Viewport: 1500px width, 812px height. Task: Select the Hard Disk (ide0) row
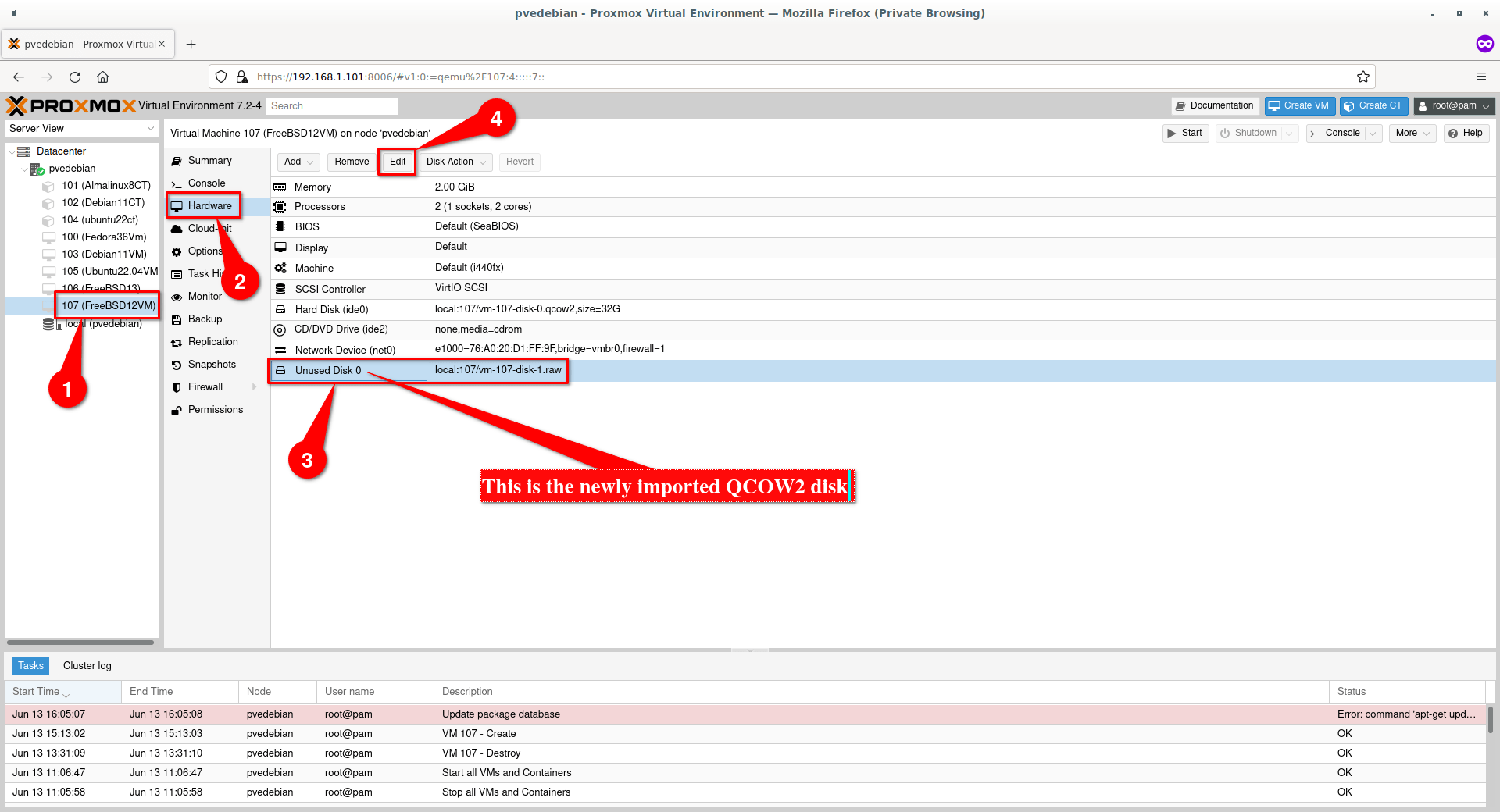click(331, 309)
